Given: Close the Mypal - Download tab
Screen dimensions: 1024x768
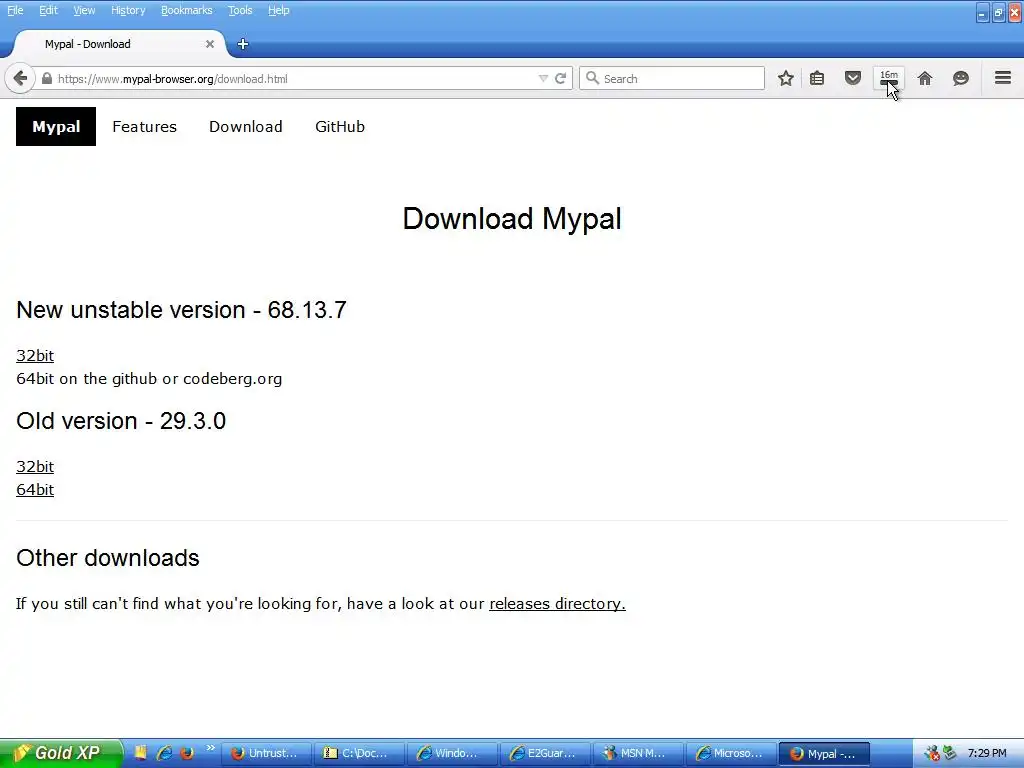Looking at the screenshot, I should tap(210, 44).
